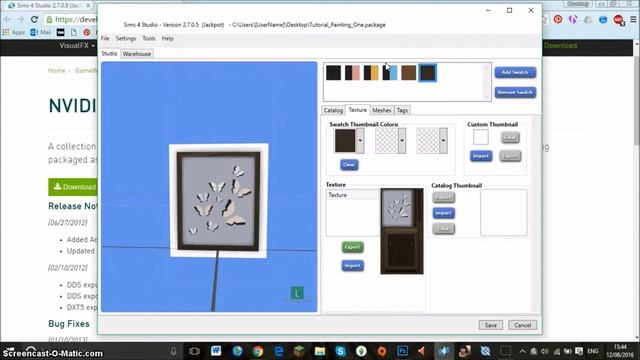Screen dimensions: 640x360
Task: Click the browser reload icon
Action: [34, 19]
